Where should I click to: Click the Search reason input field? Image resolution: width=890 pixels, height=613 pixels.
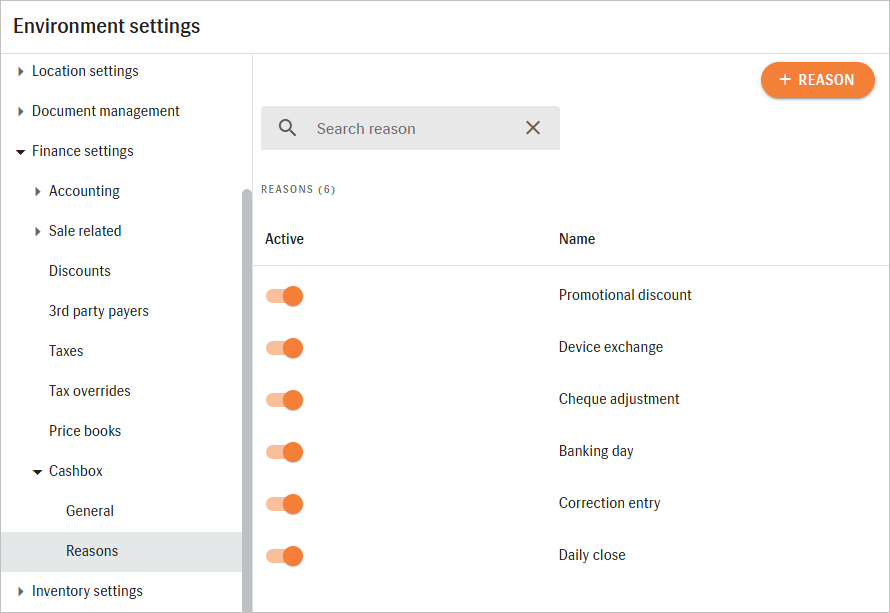(410, 128)
